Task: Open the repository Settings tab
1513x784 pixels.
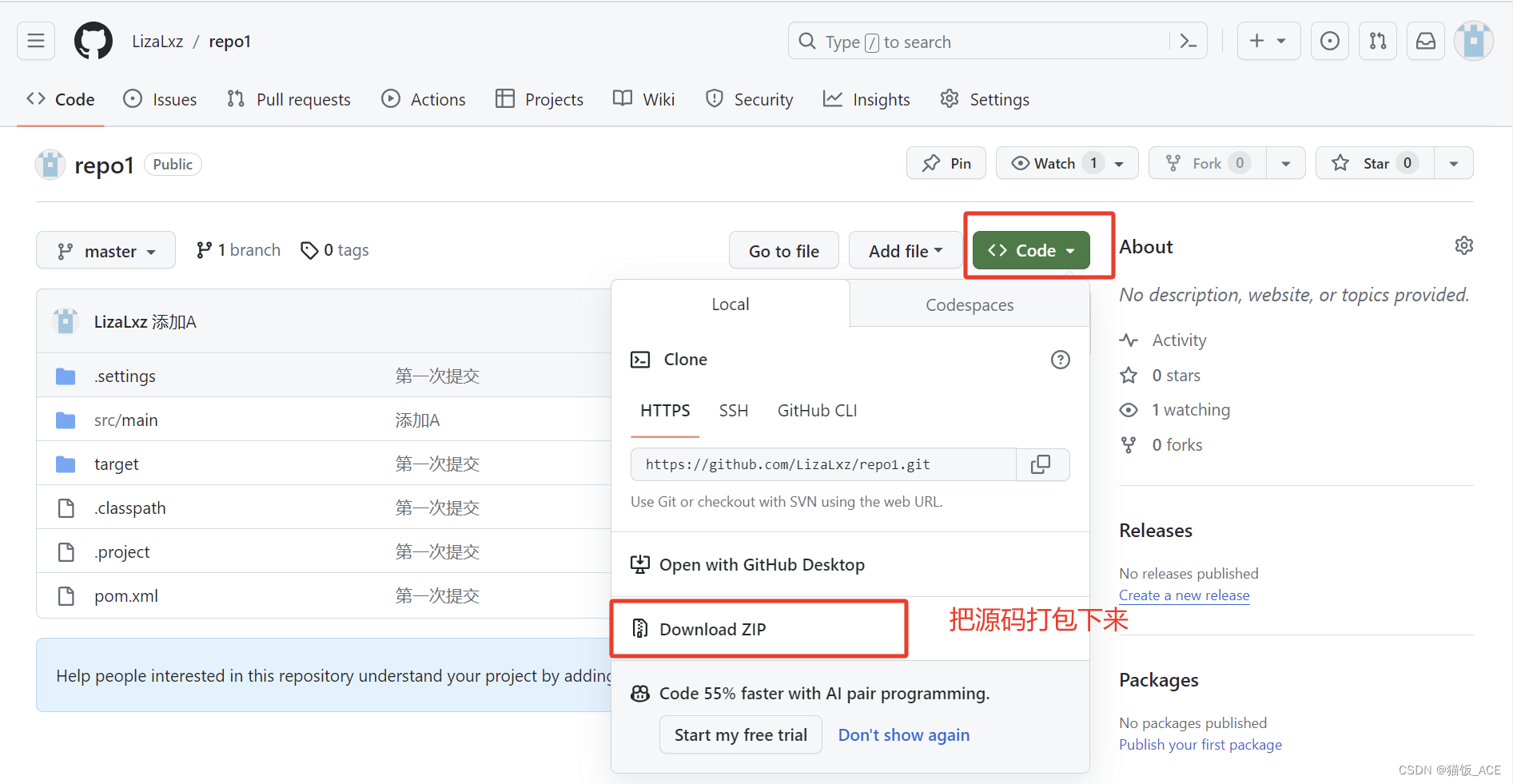Action: pyautogui.click(x=985, y=99)
